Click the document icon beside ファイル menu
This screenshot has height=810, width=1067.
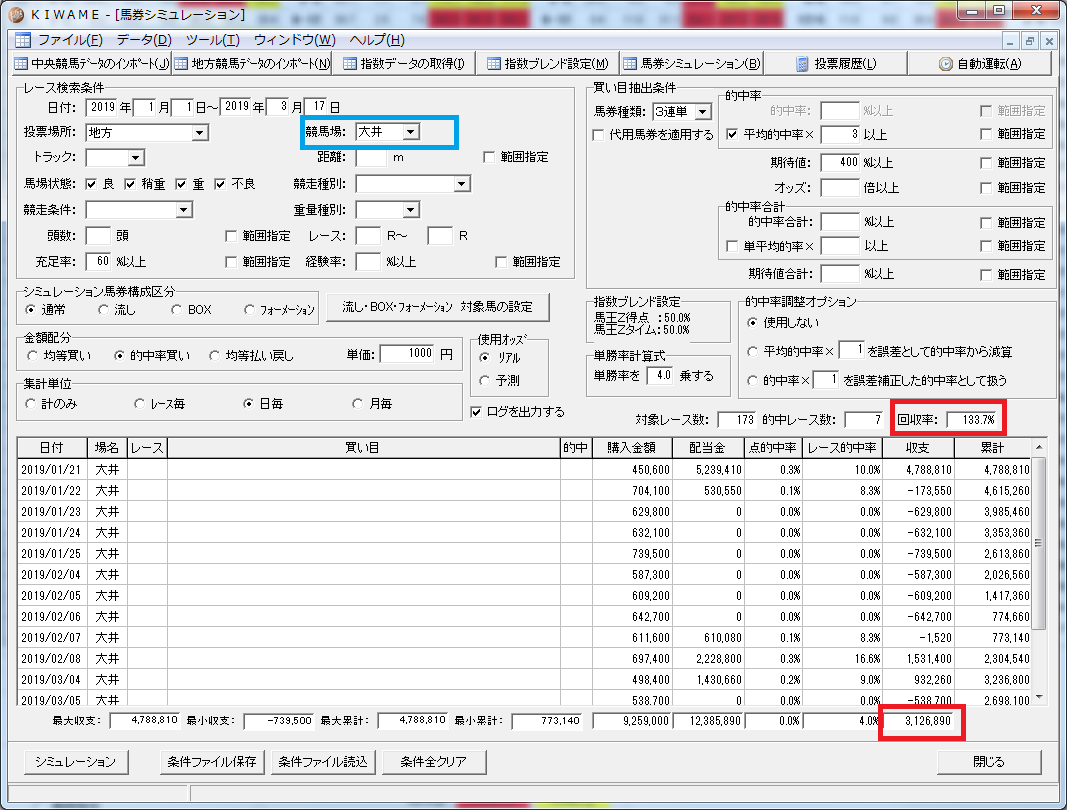click(22, 39)
